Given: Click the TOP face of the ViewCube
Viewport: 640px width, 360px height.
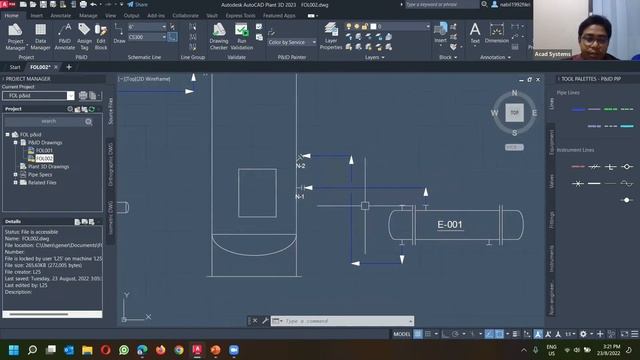Looking at the screenshot, I should (x=514, y=113).
